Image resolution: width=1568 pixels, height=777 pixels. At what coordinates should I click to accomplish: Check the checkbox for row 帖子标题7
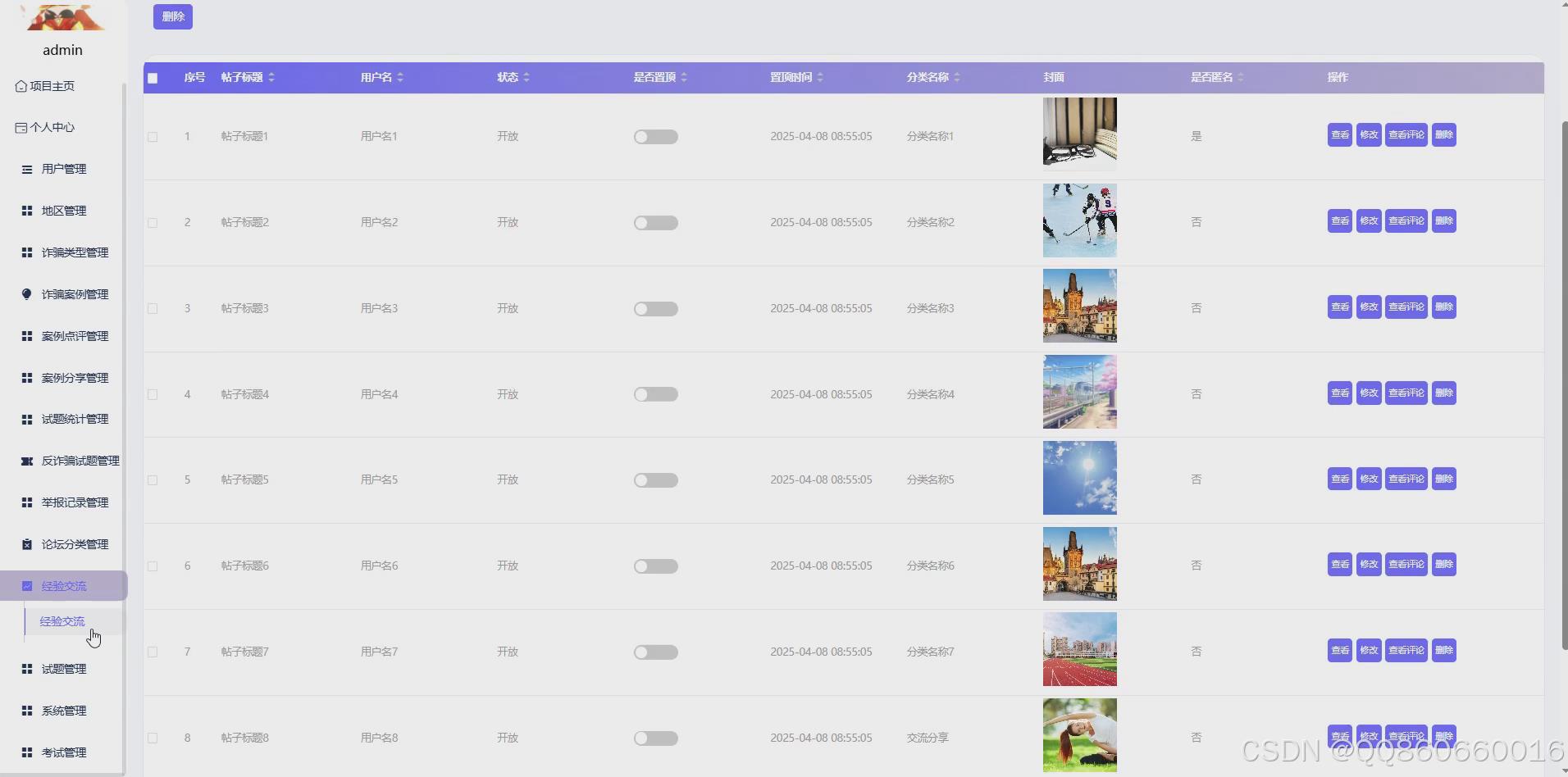click(153, 652)
